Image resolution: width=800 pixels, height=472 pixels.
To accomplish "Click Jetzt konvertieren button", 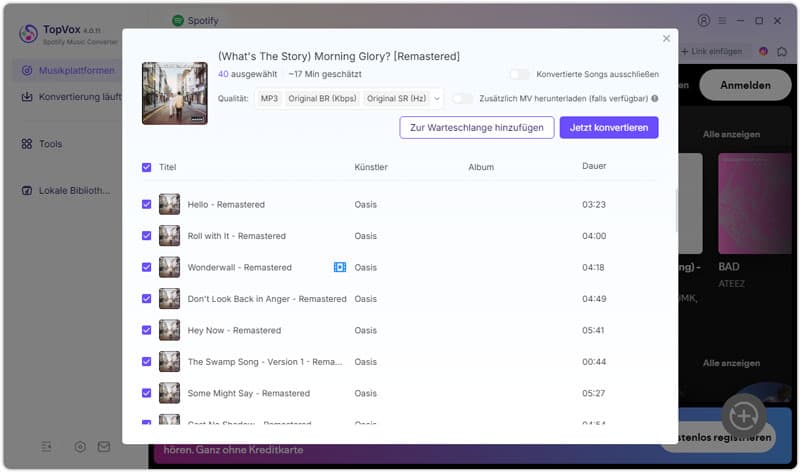I will click(x=609, y=128).
